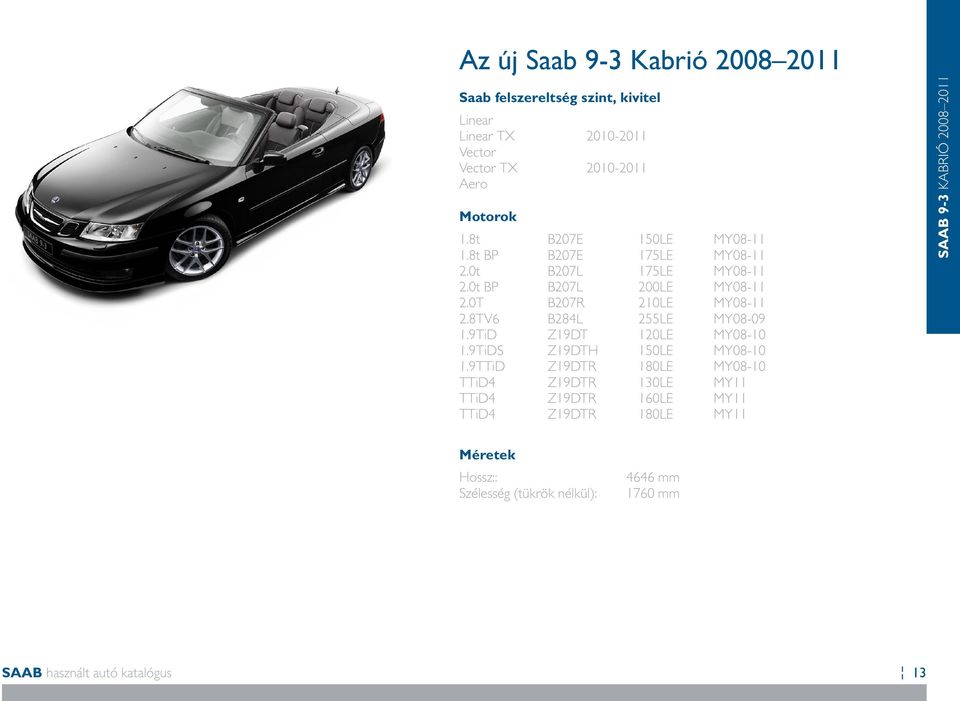Select the "Méretek" section heading
The height and width of the screenshot is (701, 960).
487,455
